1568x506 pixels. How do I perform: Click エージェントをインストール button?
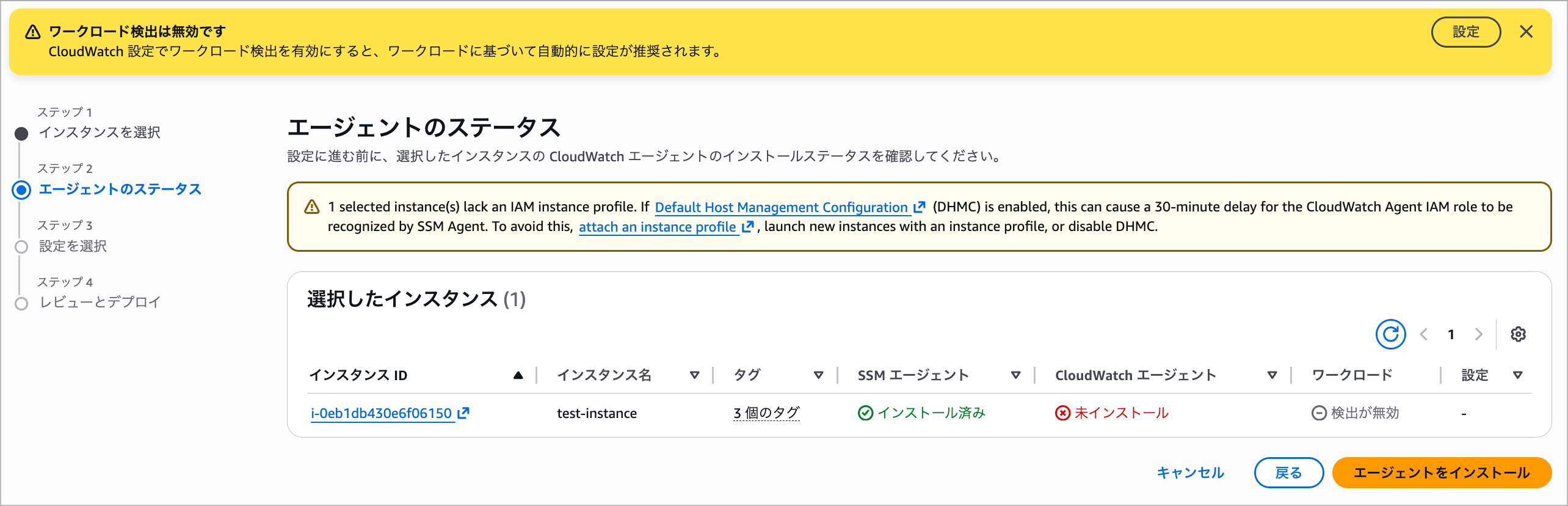(x=1441, y=472)
